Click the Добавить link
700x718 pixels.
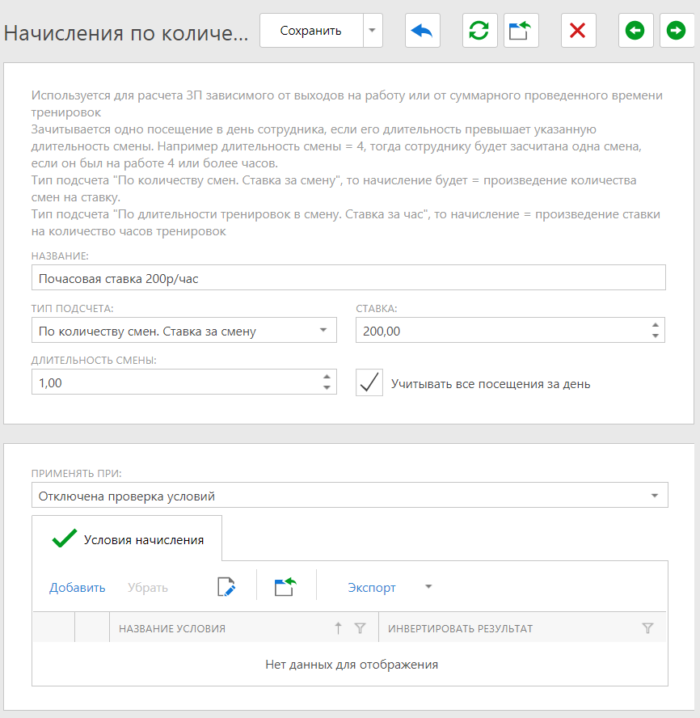pos(77,587)
